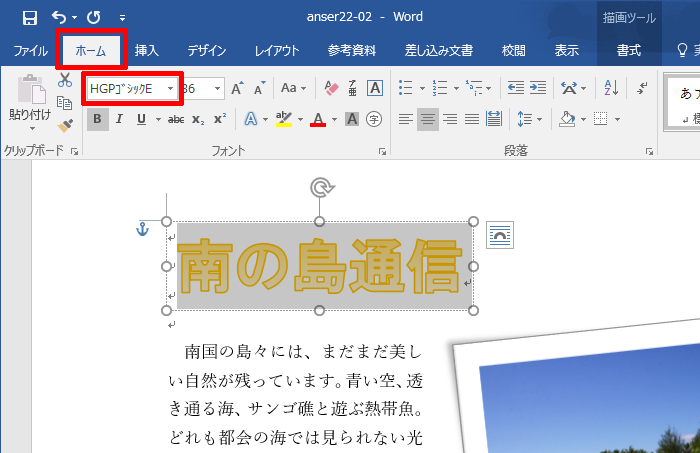Paste using the 貼り付け button
700x453 pixels.
[x=30, y=97]
